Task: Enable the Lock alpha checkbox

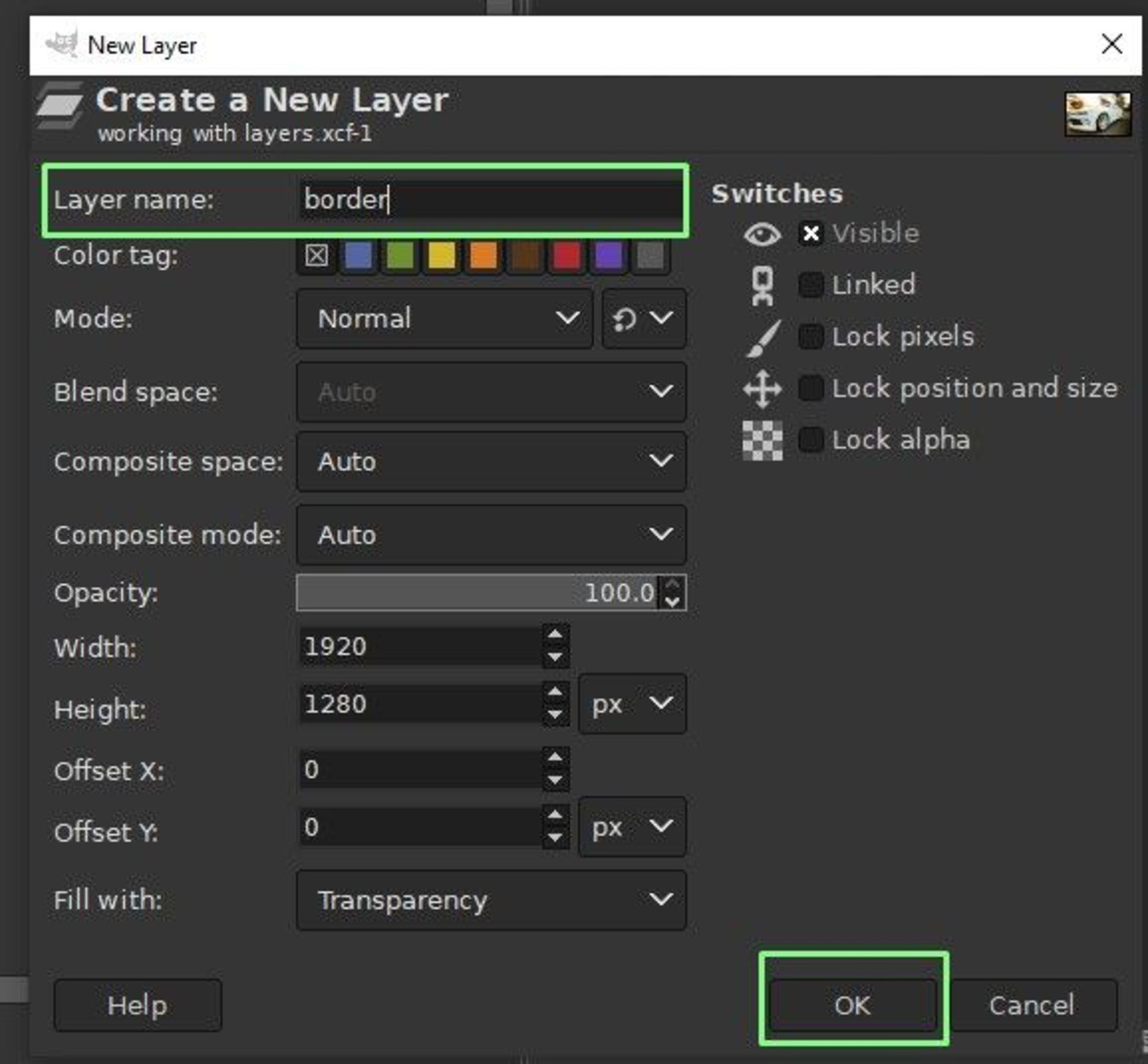Action: click(x=811, y=441)
